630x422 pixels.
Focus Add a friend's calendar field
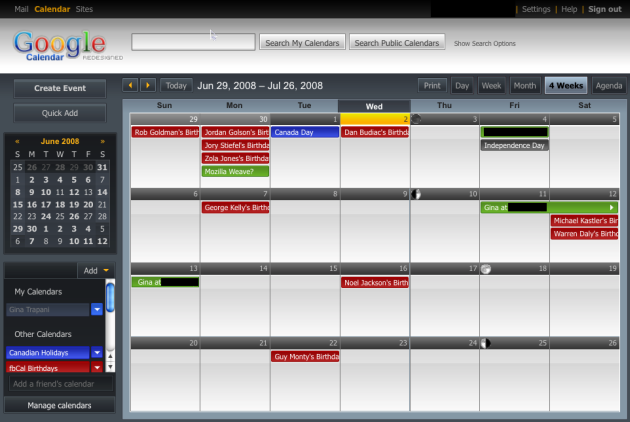tap(61, 384)
